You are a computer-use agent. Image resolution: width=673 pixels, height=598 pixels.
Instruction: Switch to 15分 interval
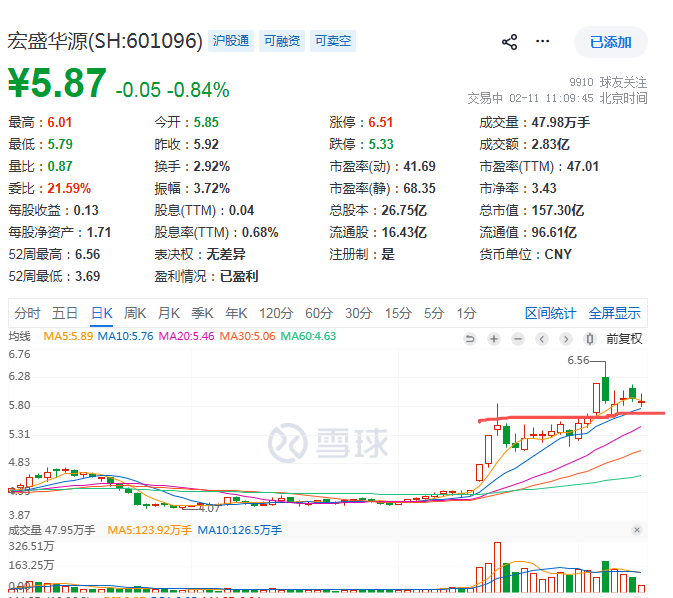(x=398, y=313)
